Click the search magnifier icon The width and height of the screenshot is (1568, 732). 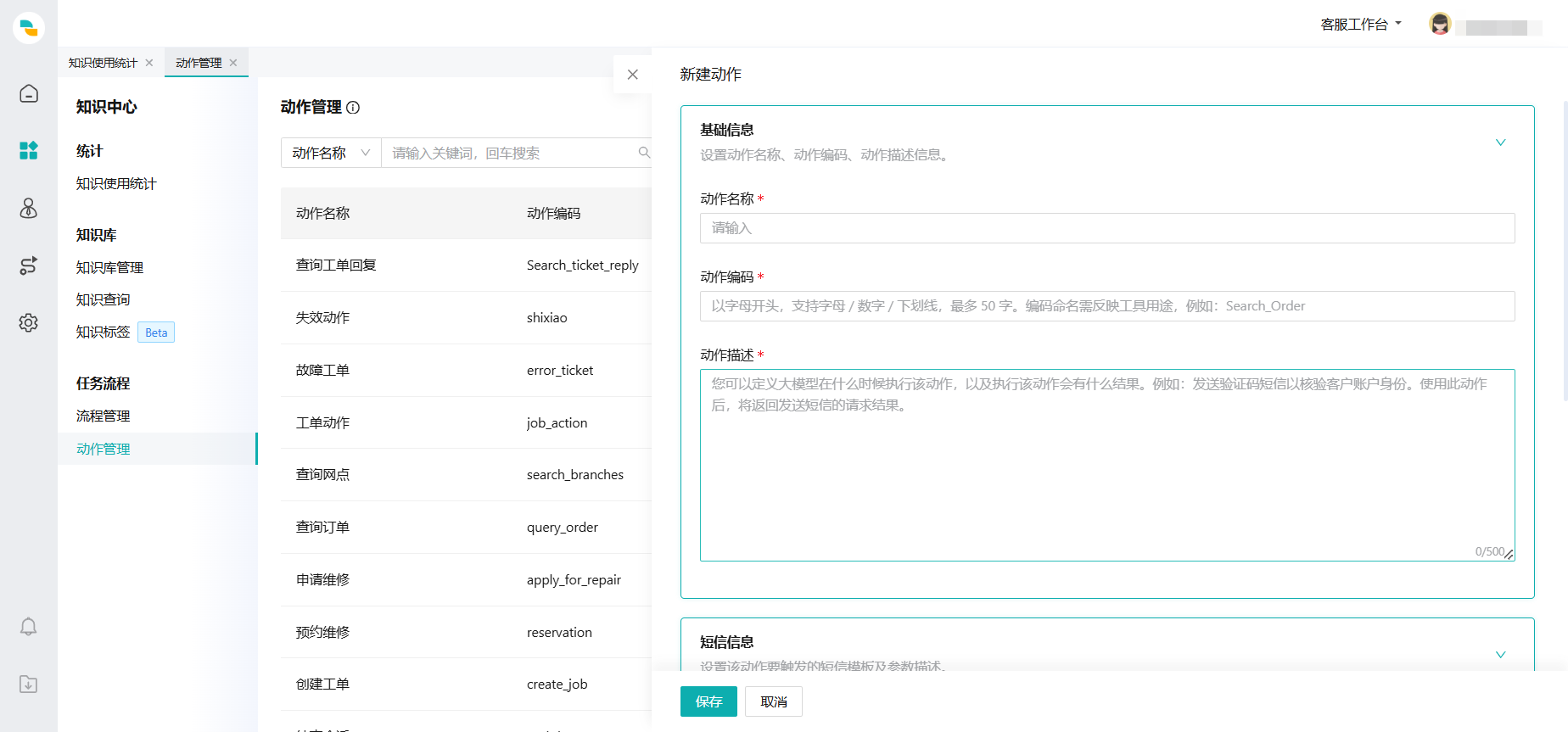point(644,153)
